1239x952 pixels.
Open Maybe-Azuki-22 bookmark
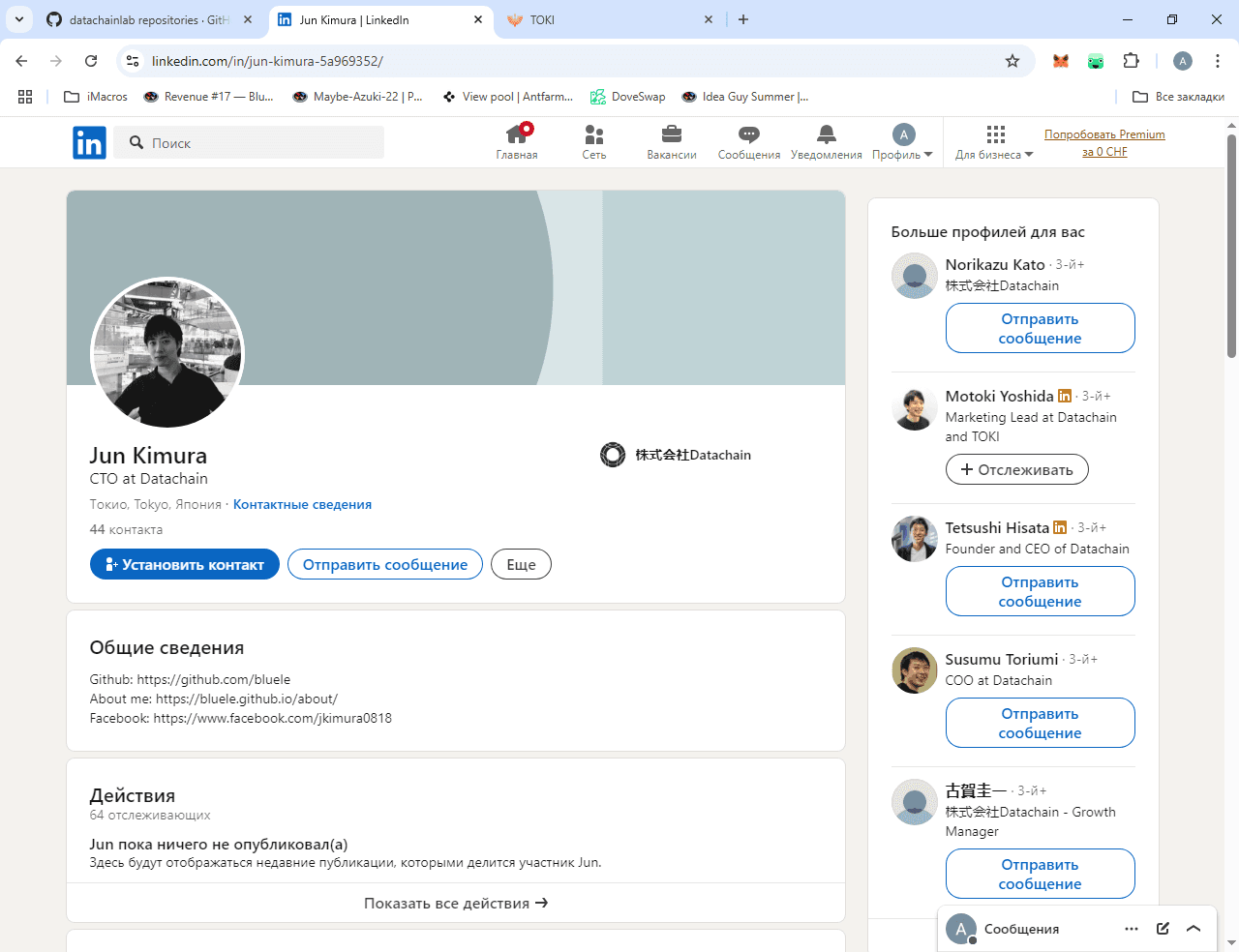click(357, 97)
